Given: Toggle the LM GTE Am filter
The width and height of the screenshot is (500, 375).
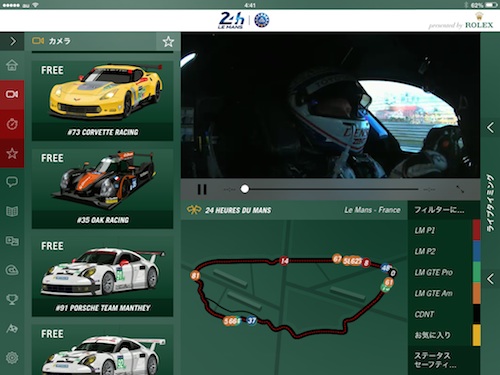Looking at the screenshot, I should click(x=440, y=293).
